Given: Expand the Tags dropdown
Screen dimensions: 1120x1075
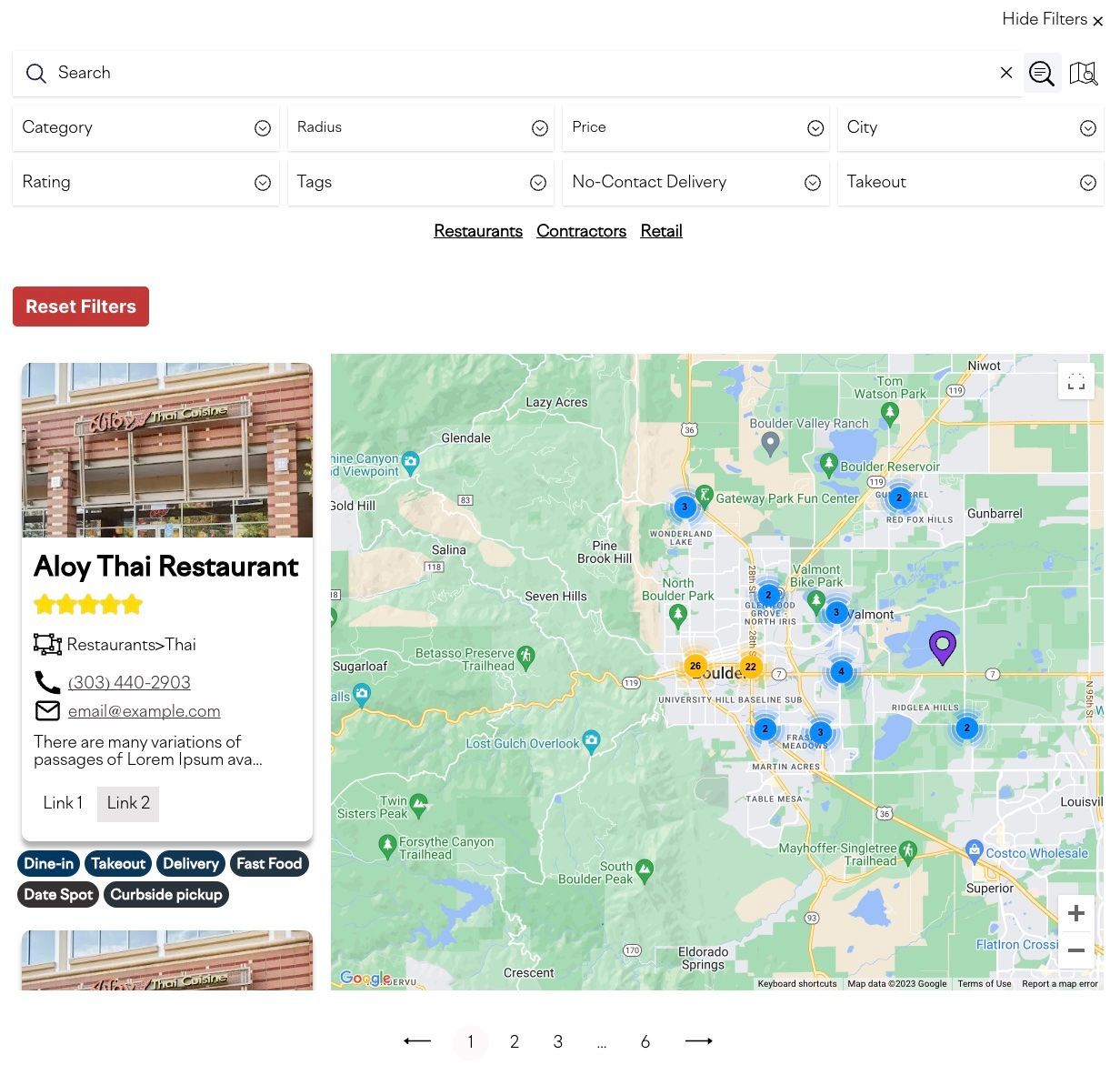Looking at the screenshot, I should [x=421, y=183].
